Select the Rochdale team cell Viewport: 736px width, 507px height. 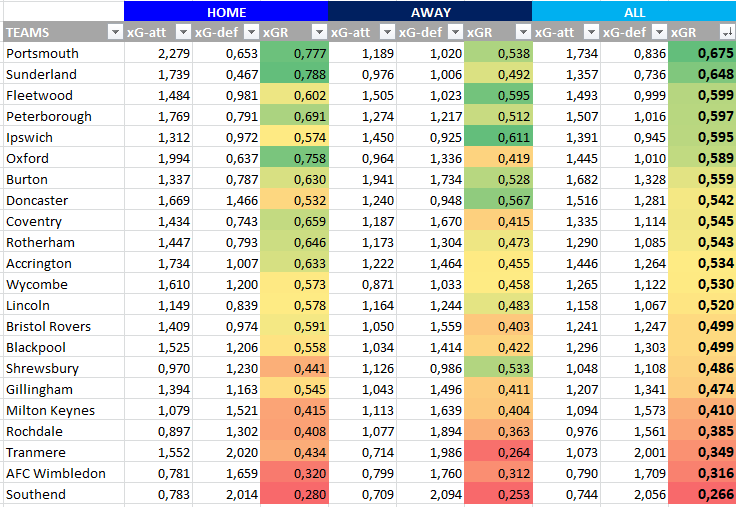[x=63, y=431]
